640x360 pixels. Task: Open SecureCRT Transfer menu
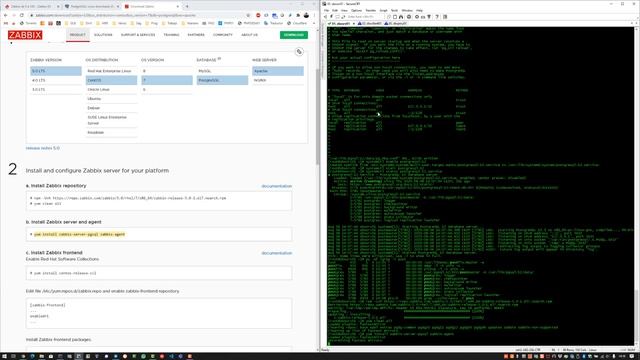coord(371,10)
